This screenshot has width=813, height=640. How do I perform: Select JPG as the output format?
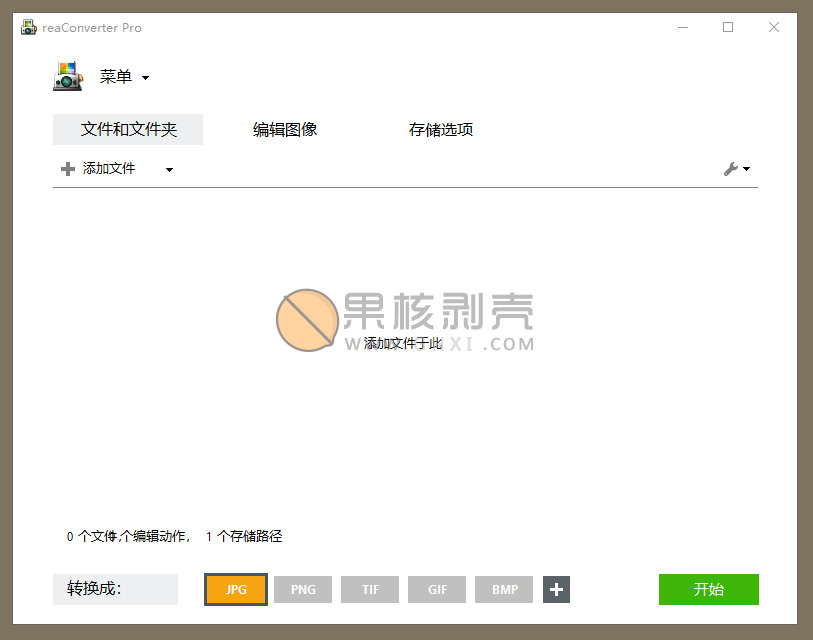(236, 590)
